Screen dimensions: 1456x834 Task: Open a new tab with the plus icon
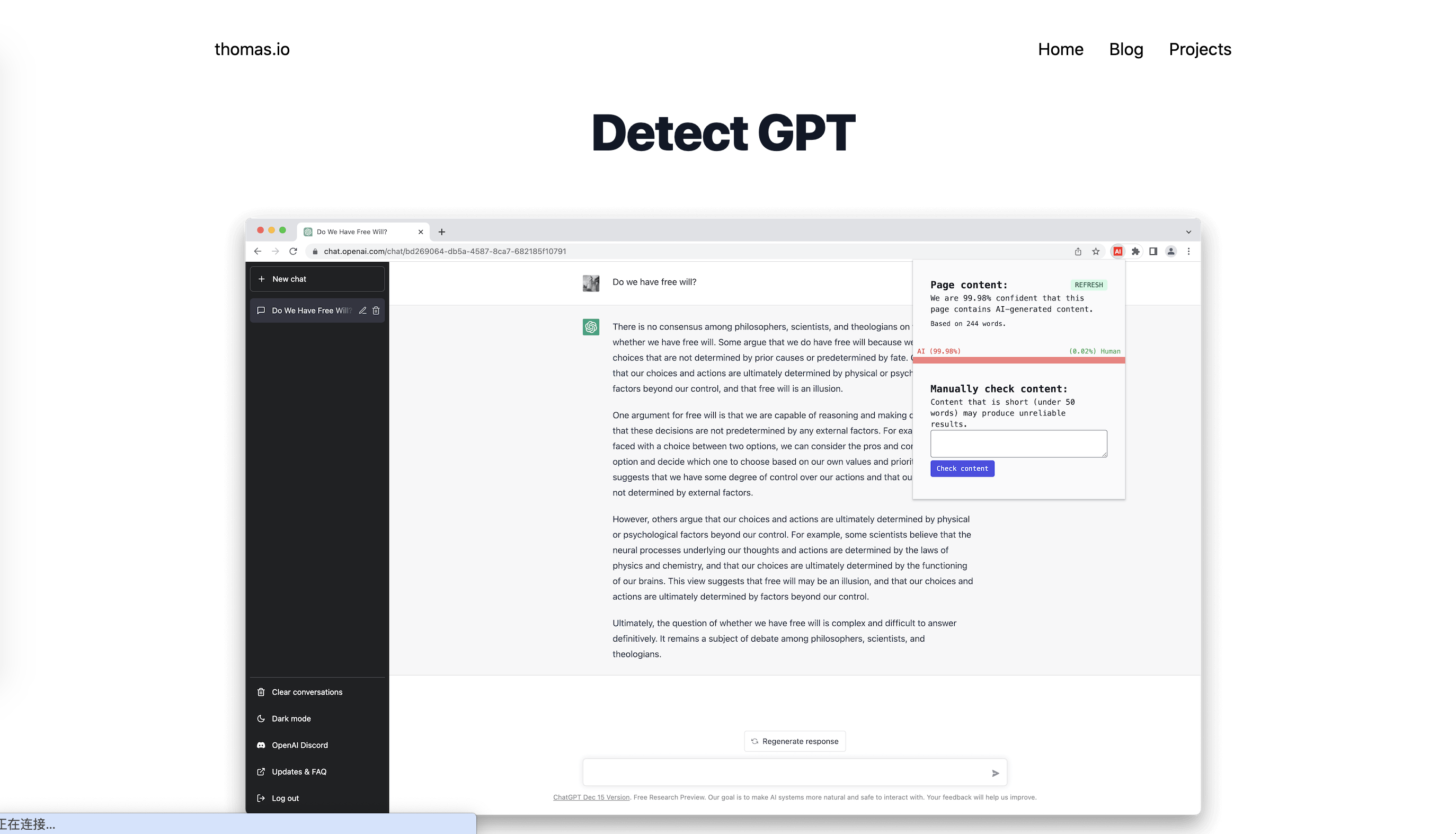coord(441,232)
